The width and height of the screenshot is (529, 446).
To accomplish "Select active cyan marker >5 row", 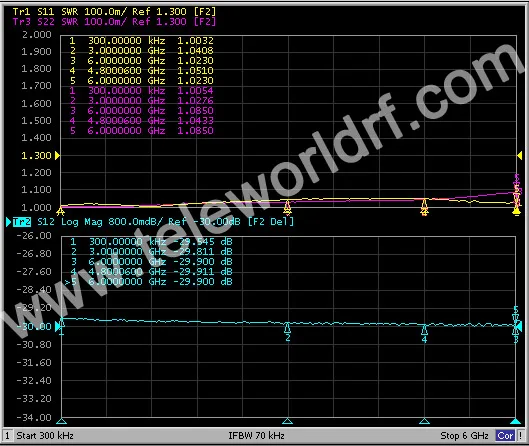I will coord(148,282).
